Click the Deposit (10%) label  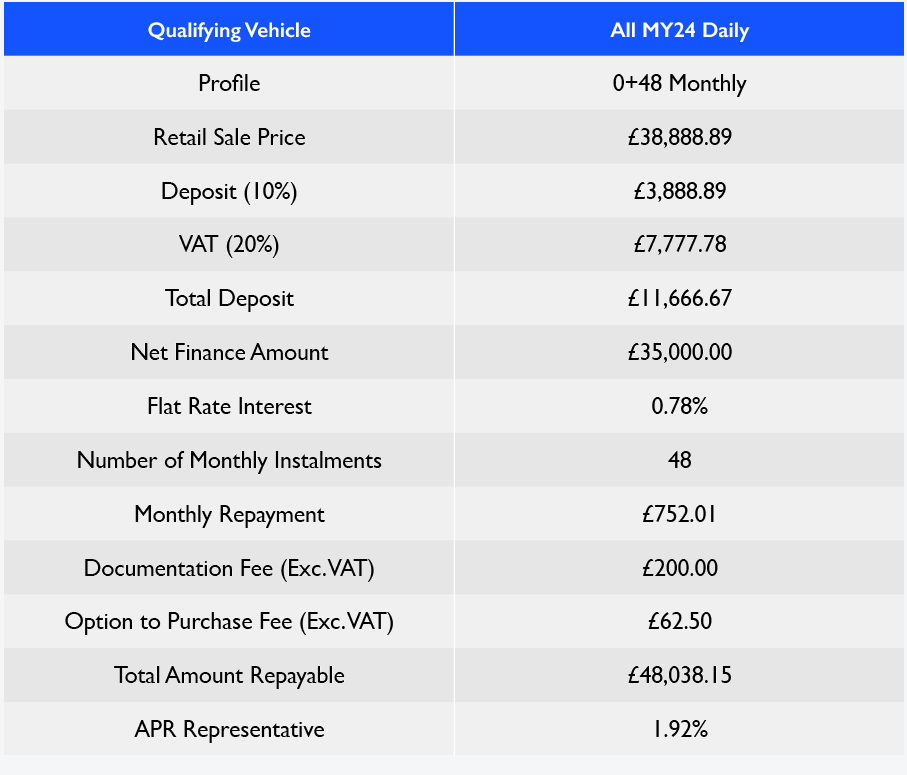[229, 191]
